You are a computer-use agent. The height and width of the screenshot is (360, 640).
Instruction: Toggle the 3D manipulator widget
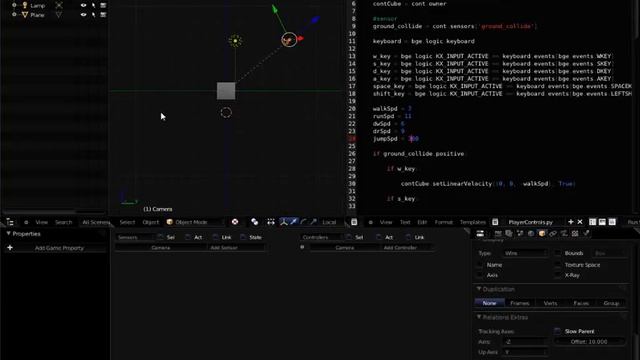pyautogui.click(x=284, y=222)
